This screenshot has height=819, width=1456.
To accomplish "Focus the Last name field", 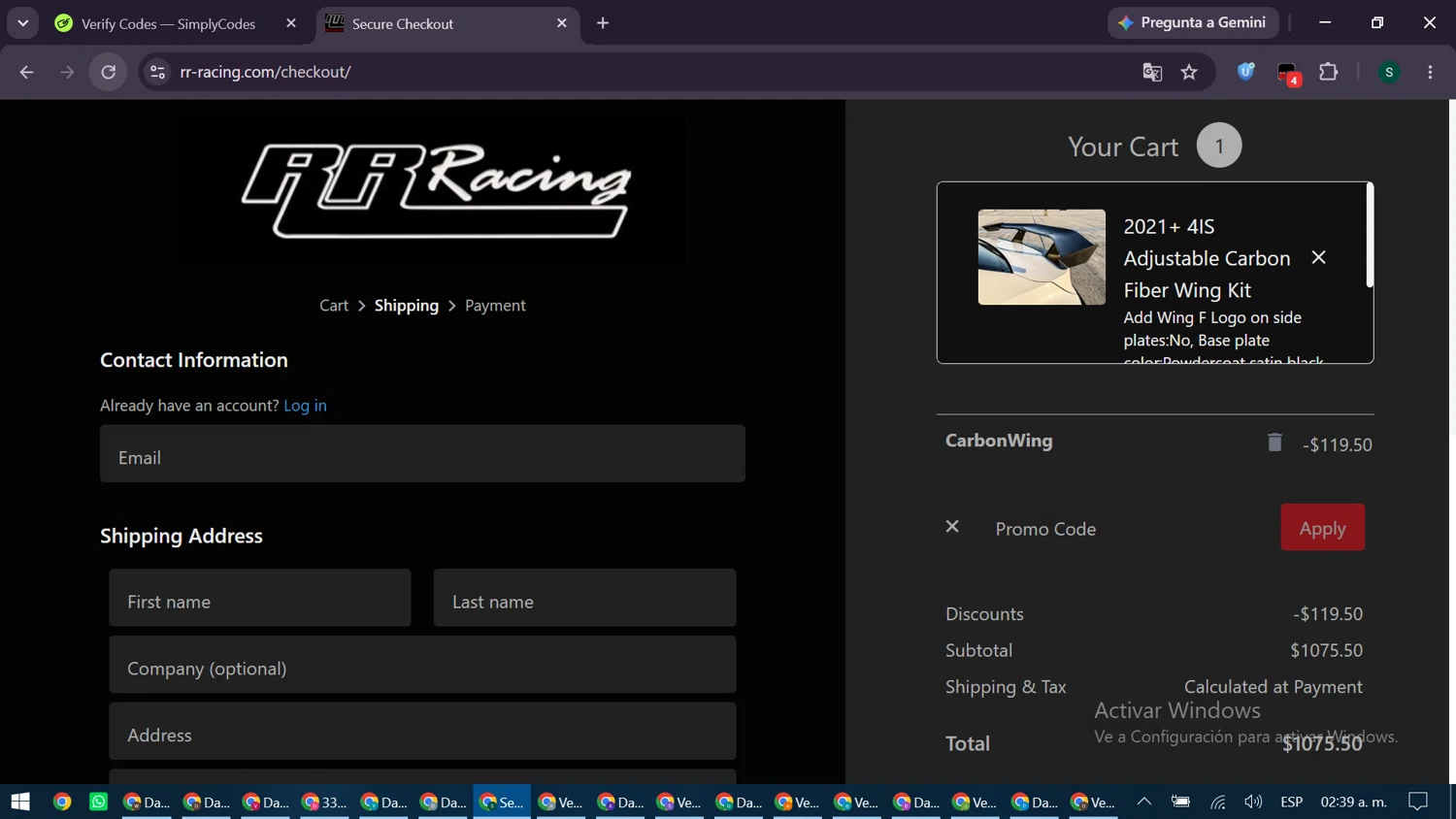I will coord(584,598).
